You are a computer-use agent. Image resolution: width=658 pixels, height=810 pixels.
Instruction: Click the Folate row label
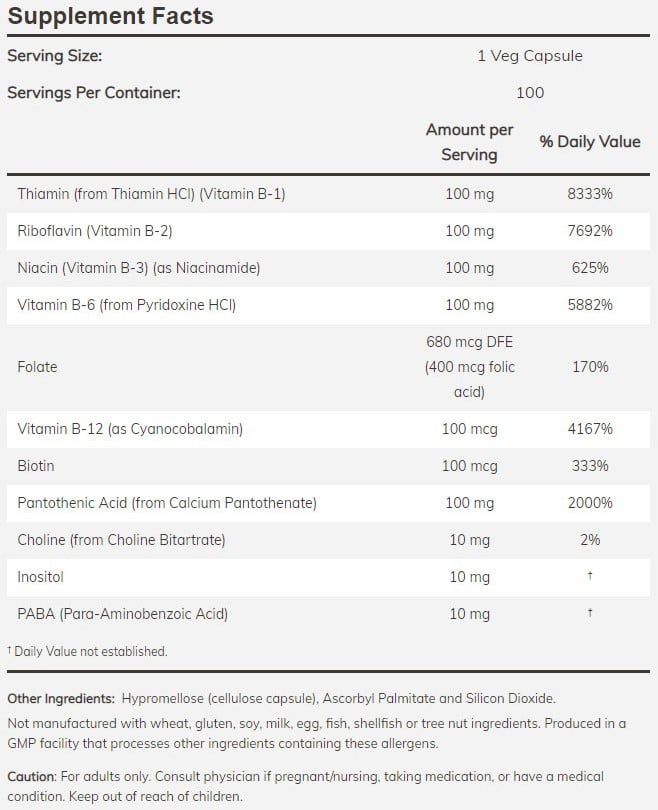[x=38, y=367]
